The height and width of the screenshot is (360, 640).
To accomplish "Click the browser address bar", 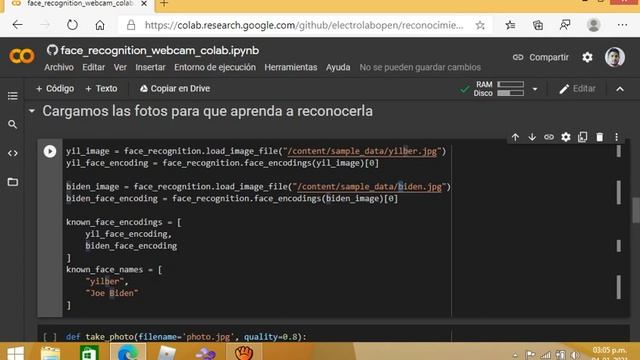I will [304, 25].
